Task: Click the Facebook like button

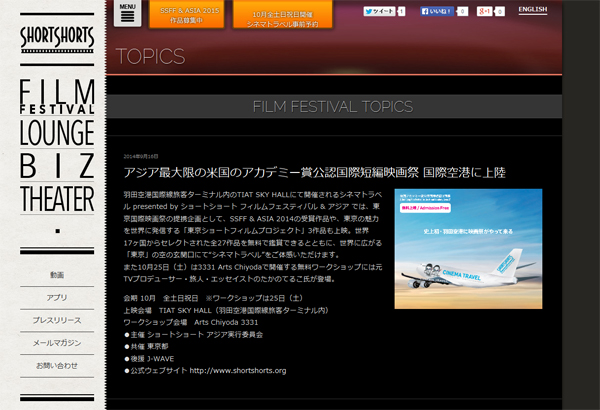Action: click(x=437, y=11)
